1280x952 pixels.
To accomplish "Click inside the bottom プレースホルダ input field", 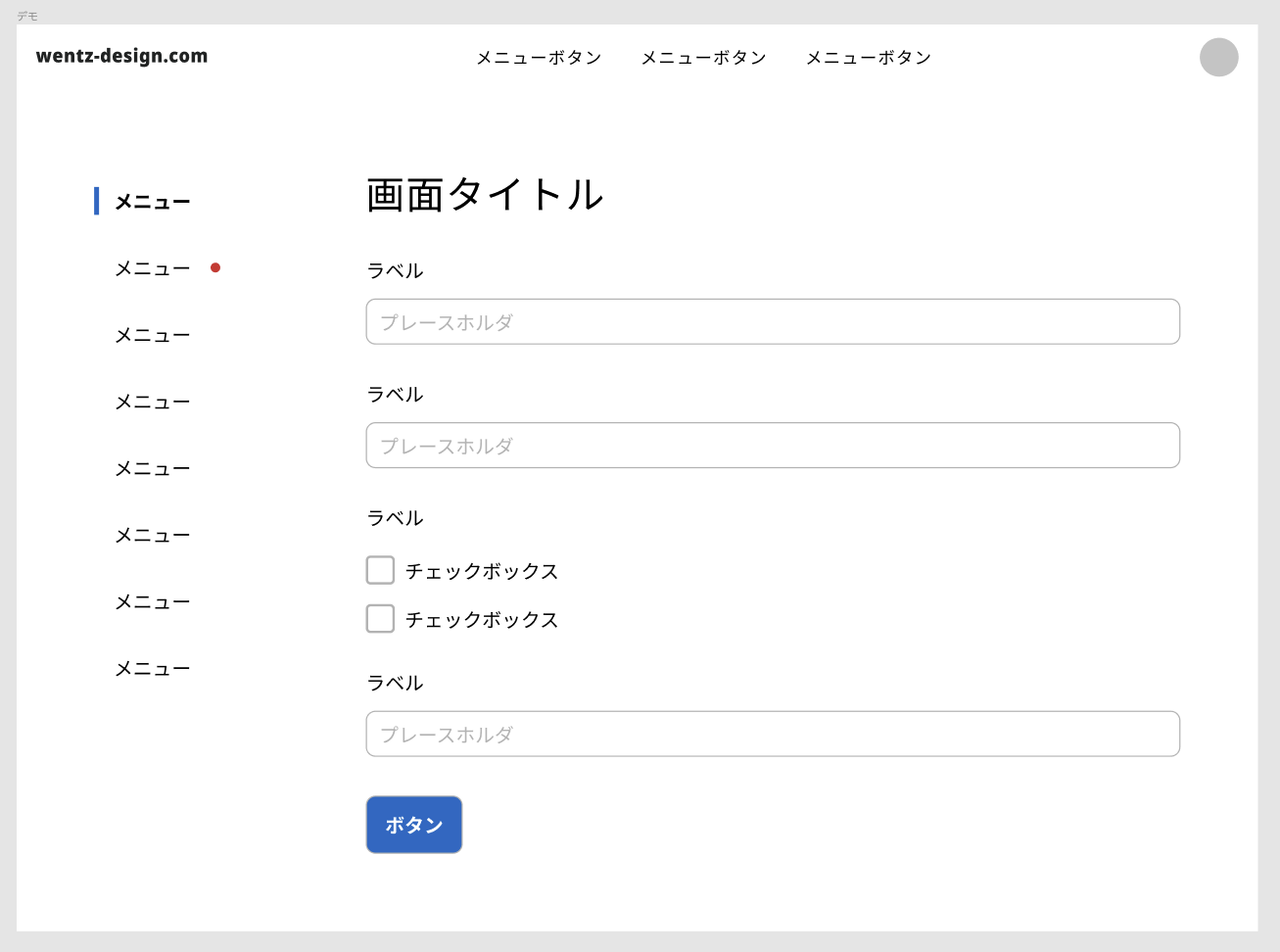I will [x=773, y=733].
